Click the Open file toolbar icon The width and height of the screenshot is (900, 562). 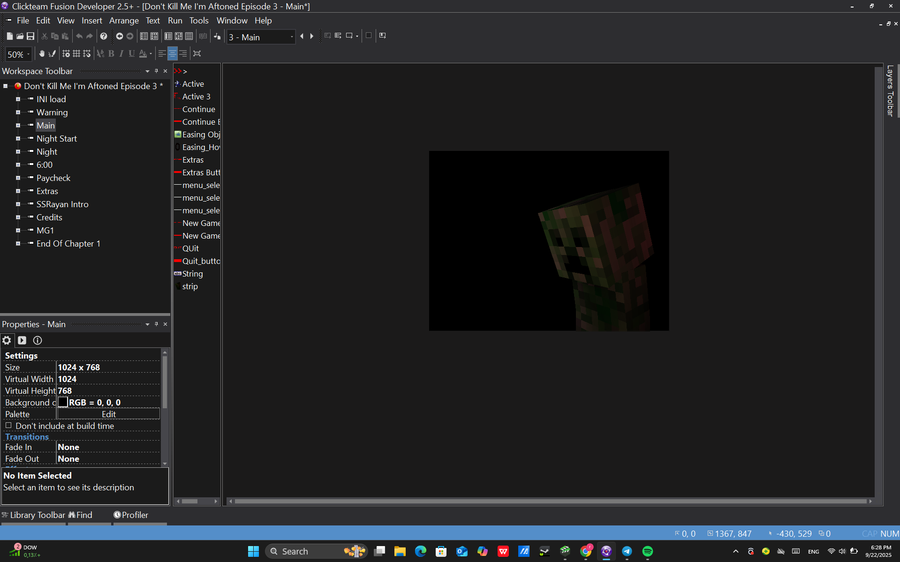(x=20, y=36)
